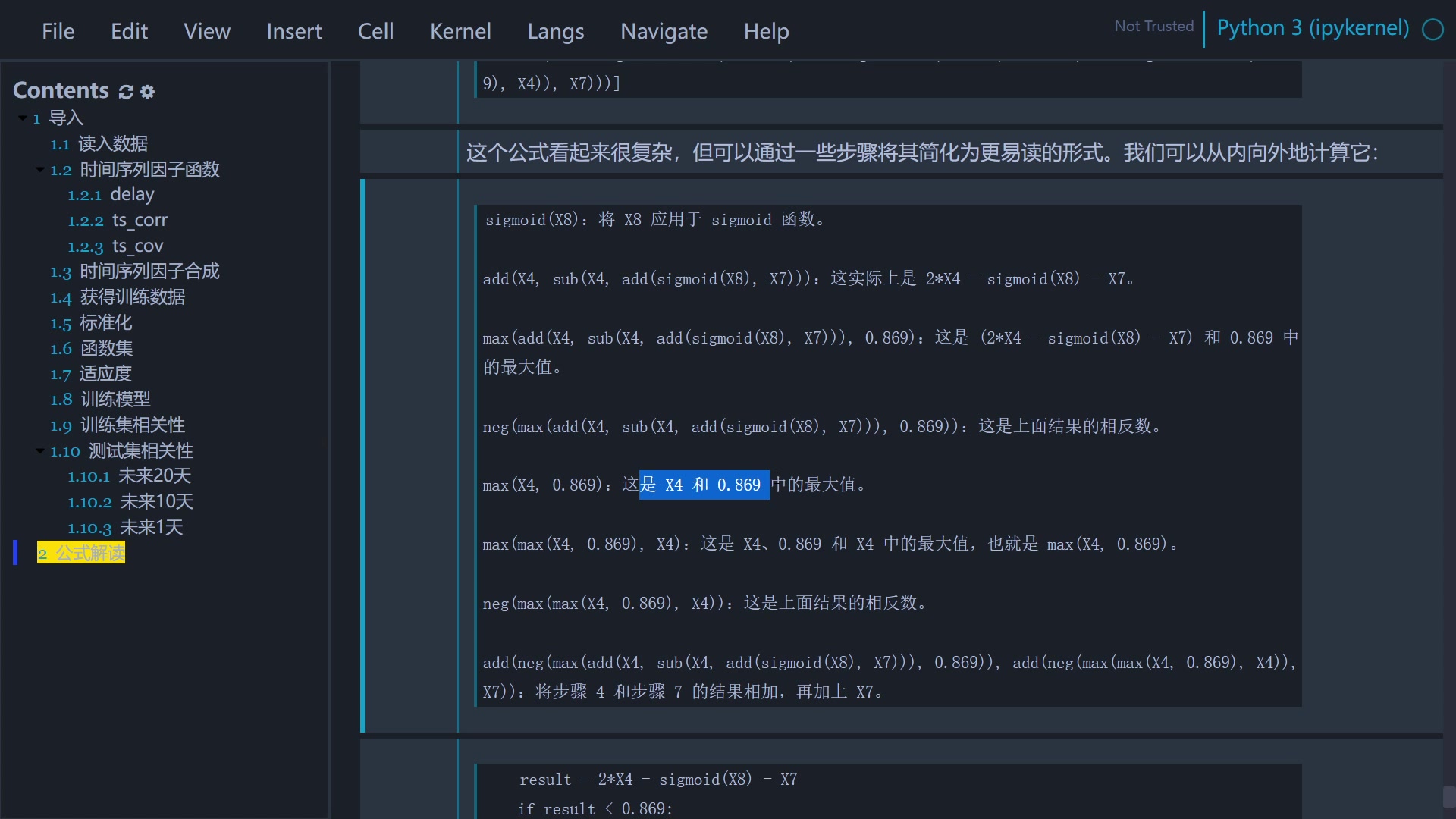This screenshot has height=819, width=1456.
Task: Open the View menu
Action: point(206,31)
